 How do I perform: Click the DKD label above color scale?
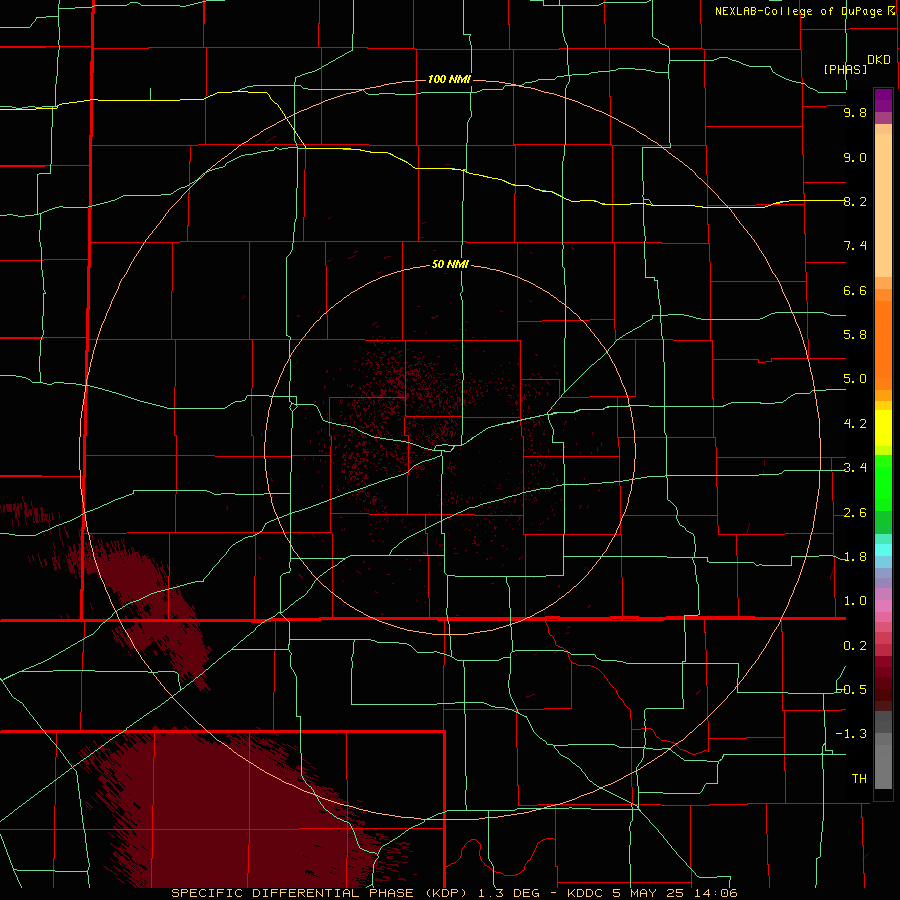[879, 59]
